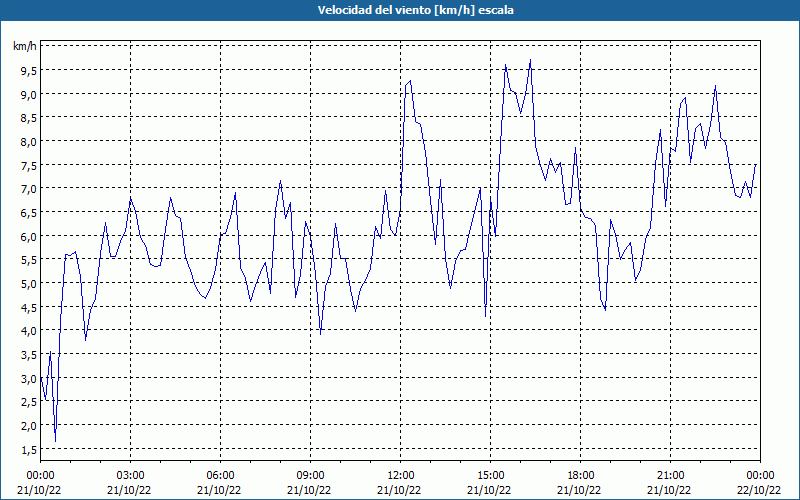Click the "22/10/22" date label
800x500 pixels.
click(759, 490)
